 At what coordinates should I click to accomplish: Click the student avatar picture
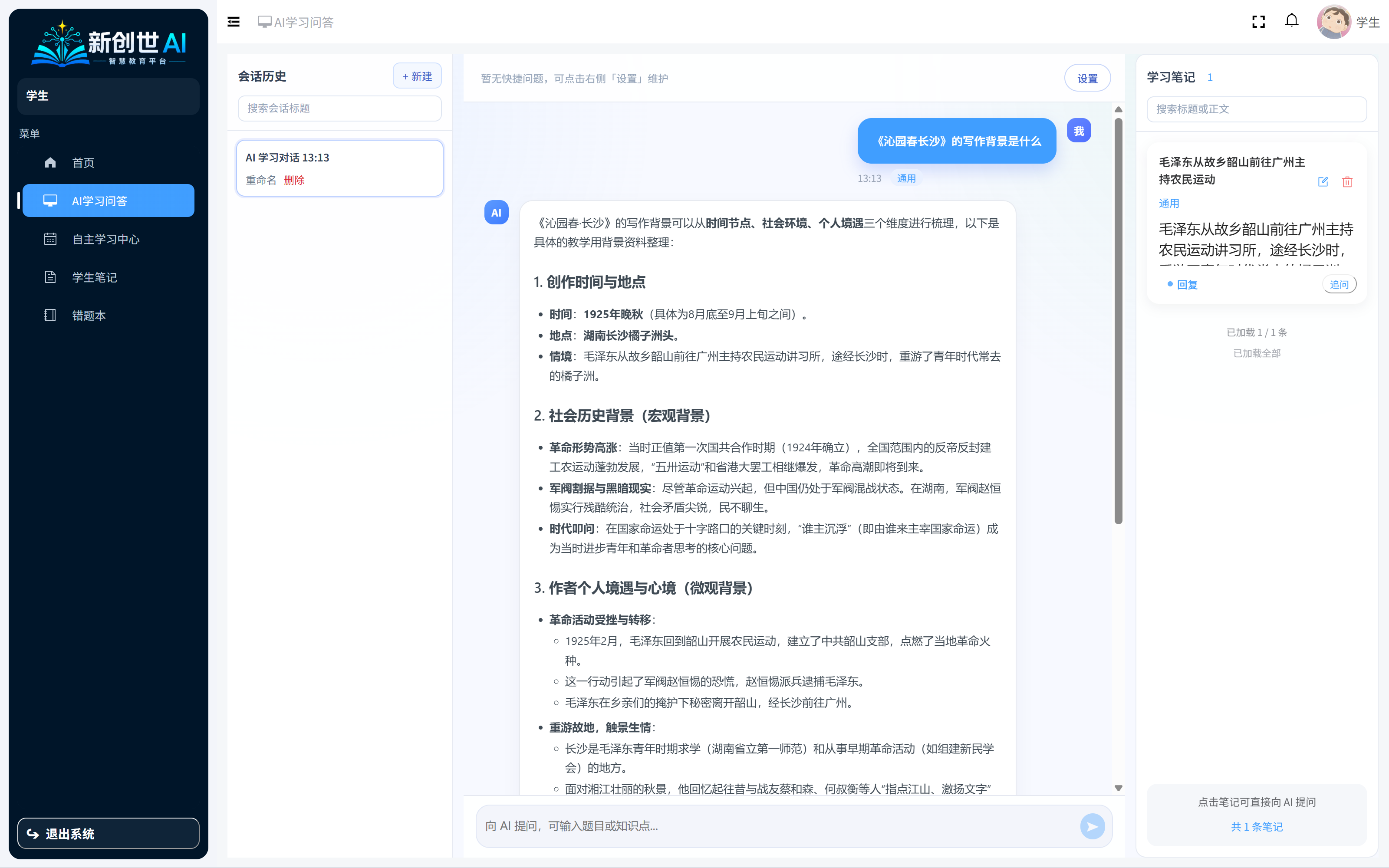(1333, 22)
